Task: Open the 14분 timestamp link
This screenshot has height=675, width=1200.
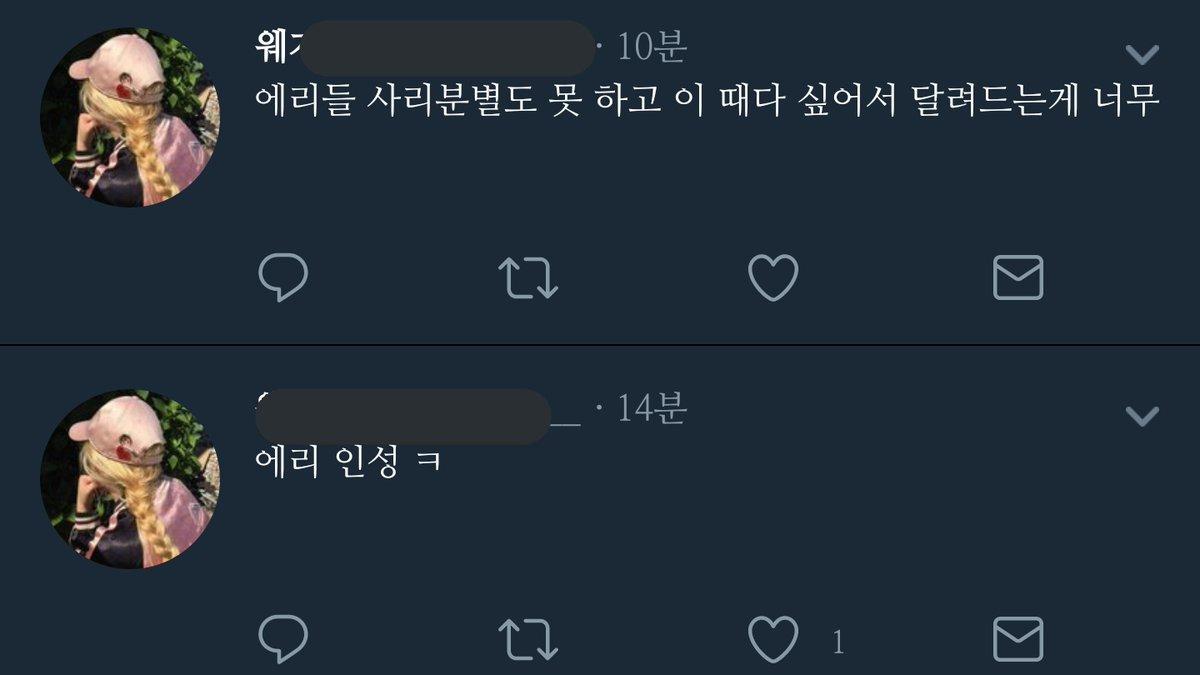Action: [x=651, y=408]
